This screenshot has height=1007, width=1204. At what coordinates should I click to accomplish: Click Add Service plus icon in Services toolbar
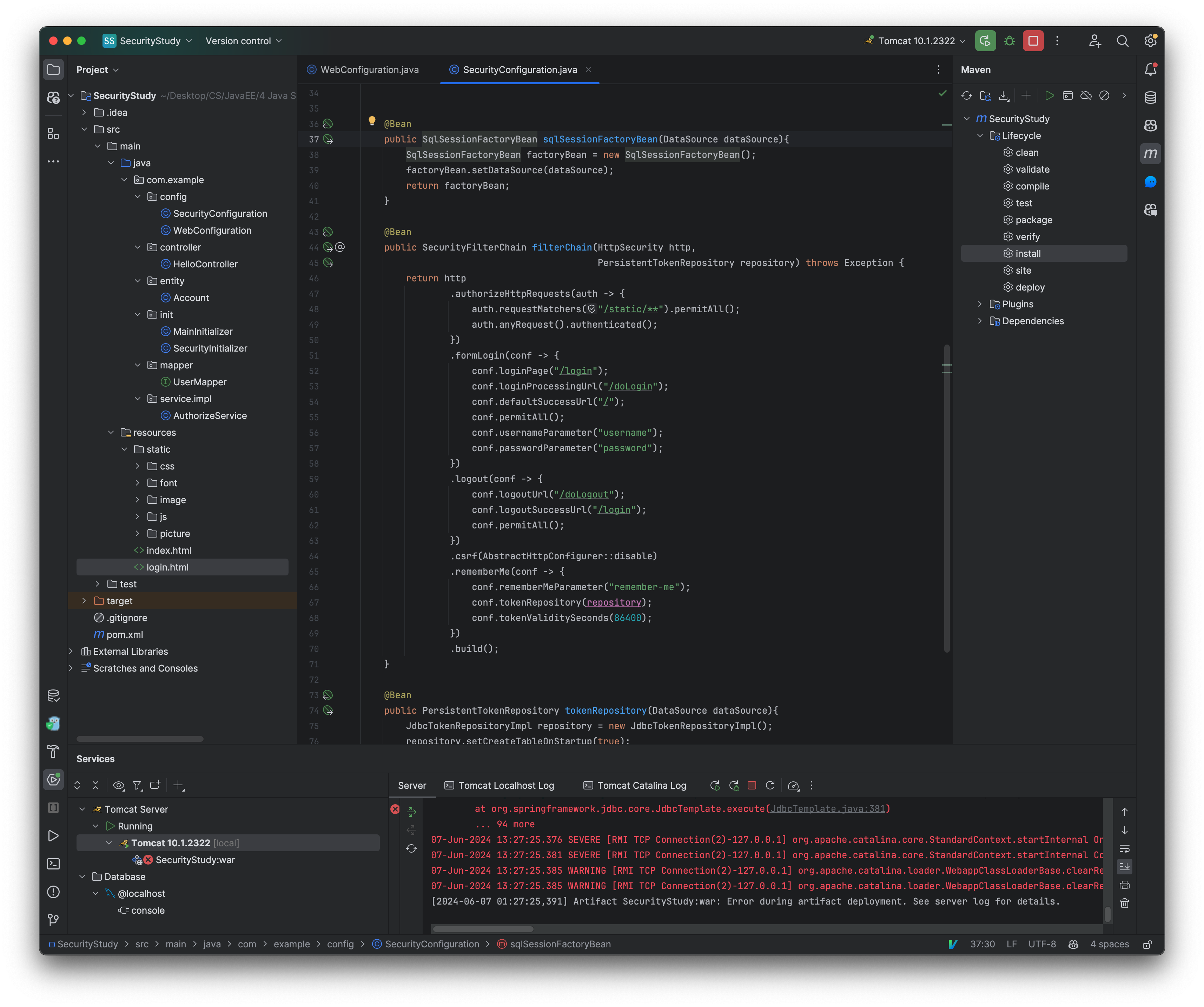pyautogui.click(x=179, y=785)
